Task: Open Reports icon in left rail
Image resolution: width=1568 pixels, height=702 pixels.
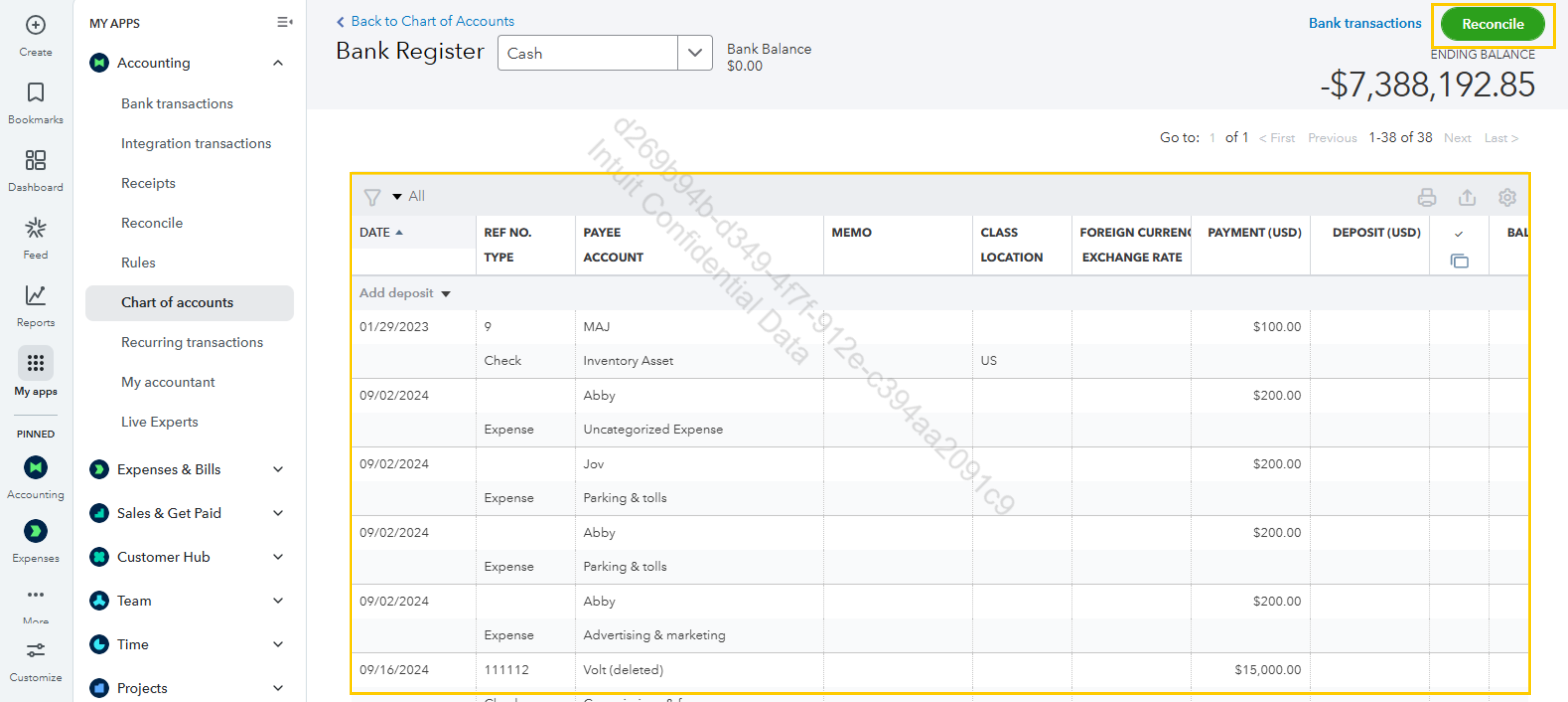Action: [x=35, y=295]
